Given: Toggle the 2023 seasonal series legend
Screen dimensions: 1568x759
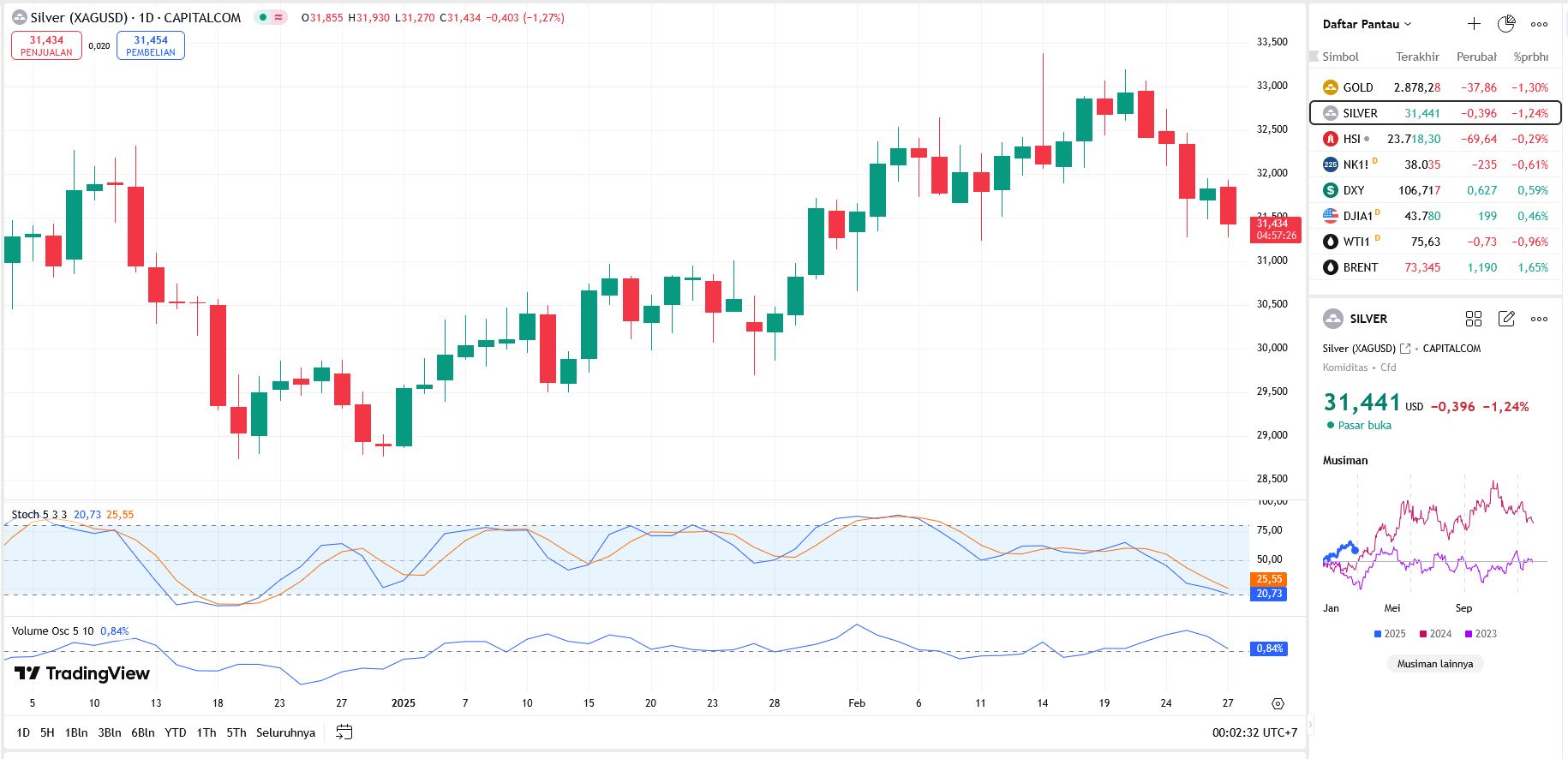Looking at the screenshot, I should click(1481, 634).
